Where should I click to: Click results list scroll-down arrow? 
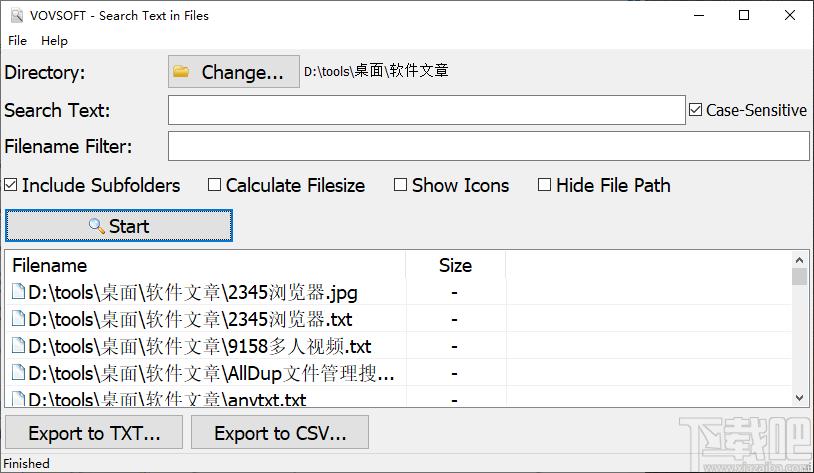coord(799,398)
